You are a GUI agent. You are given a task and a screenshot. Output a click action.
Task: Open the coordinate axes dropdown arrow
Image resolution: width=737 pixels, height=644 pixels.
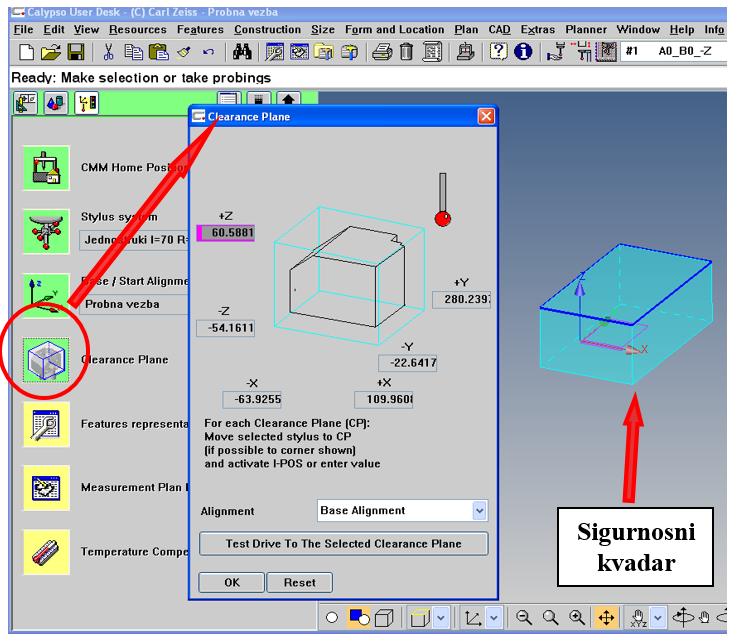[x=494, y=618]
